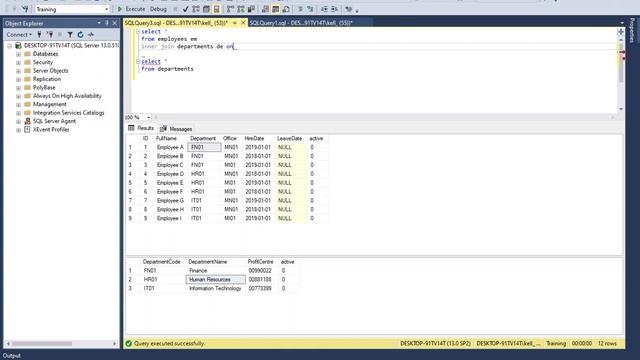Click Display Estimated Execution Plan icon
This screenshot has height=360, width=640.
tap(196, 9)
